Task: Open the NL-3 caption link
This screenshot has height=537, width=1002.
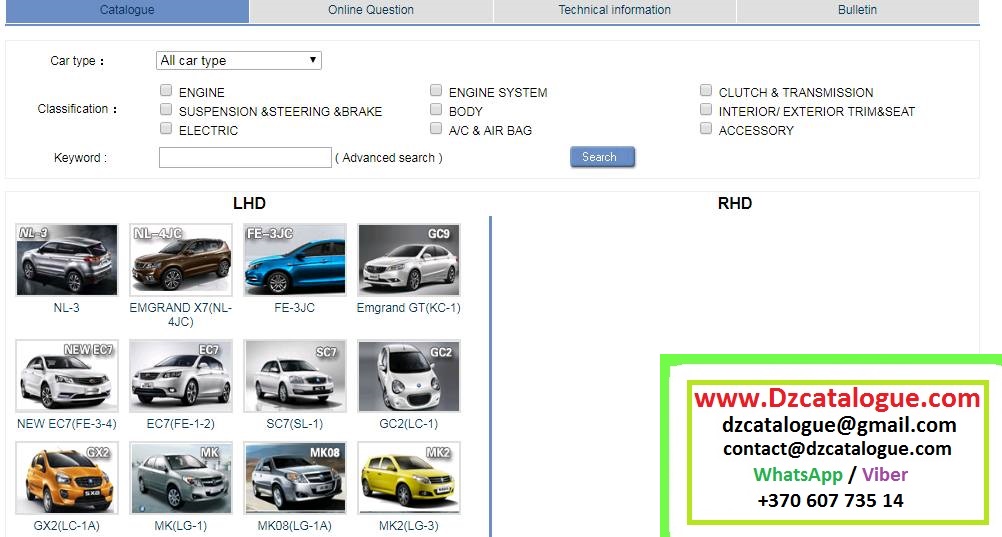Action: click(66, 307)
